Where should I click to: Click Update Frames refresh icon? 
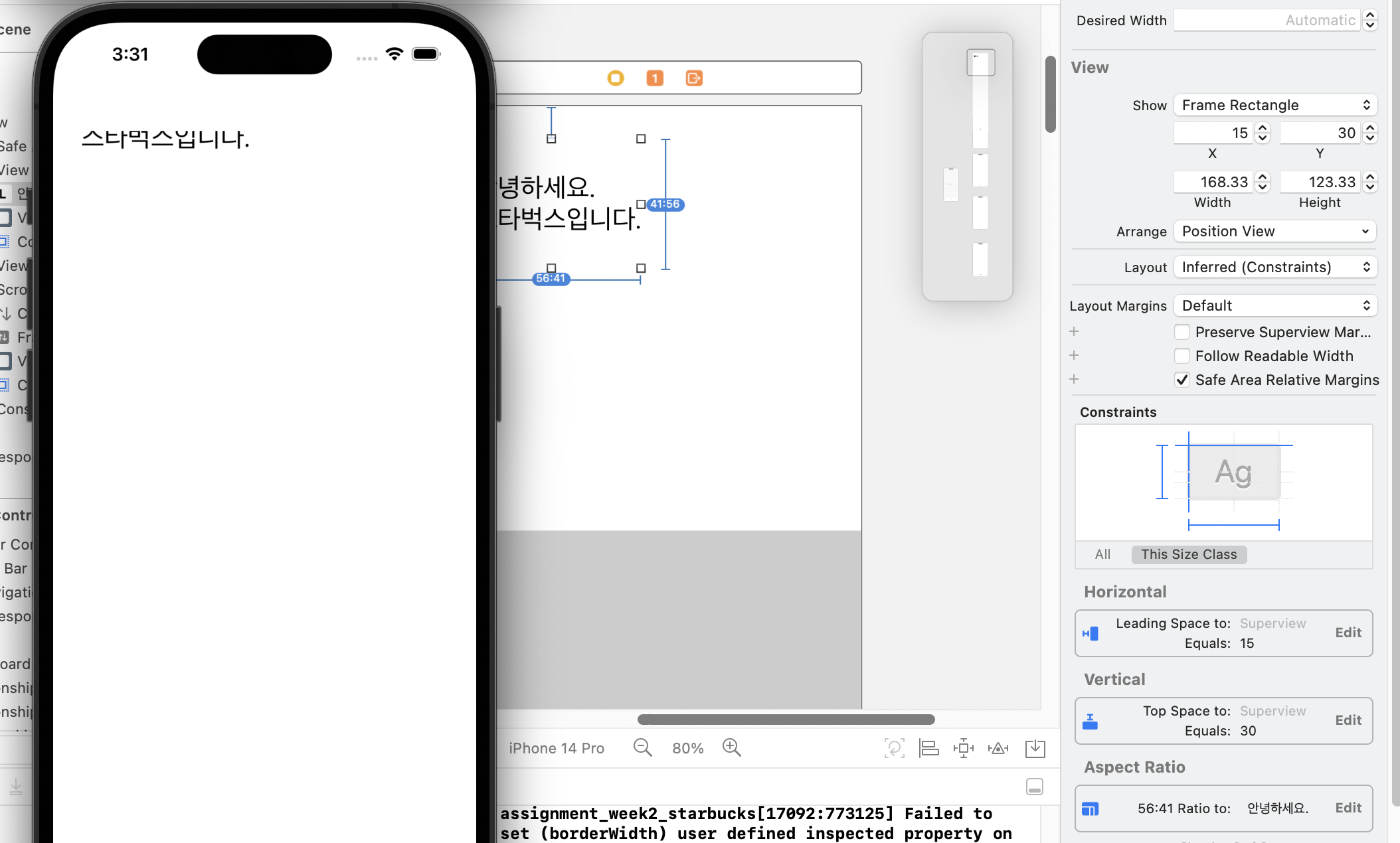(894, 748)
